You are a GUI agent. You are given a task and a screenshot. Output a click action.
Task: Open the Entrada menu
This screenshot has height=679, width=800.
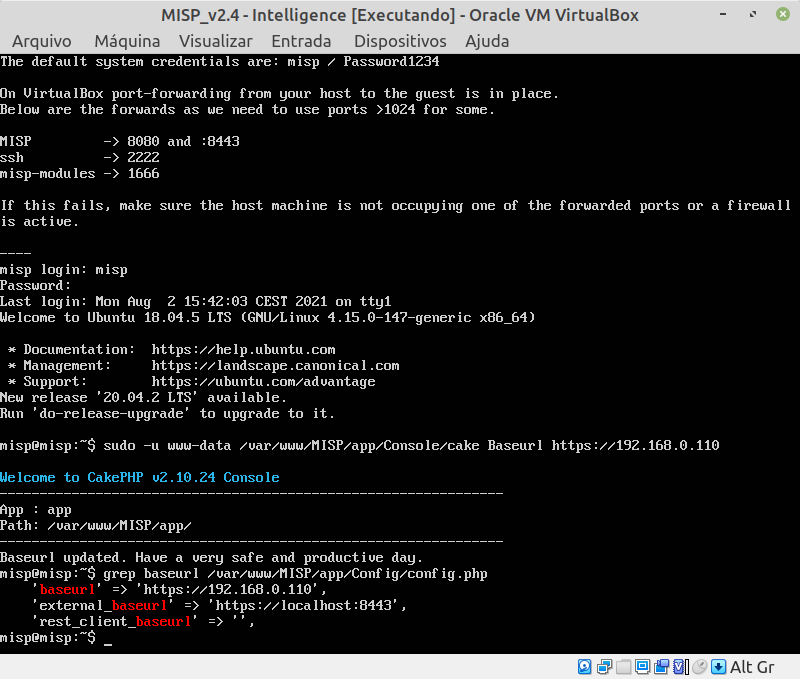click(x=301, y=41)
